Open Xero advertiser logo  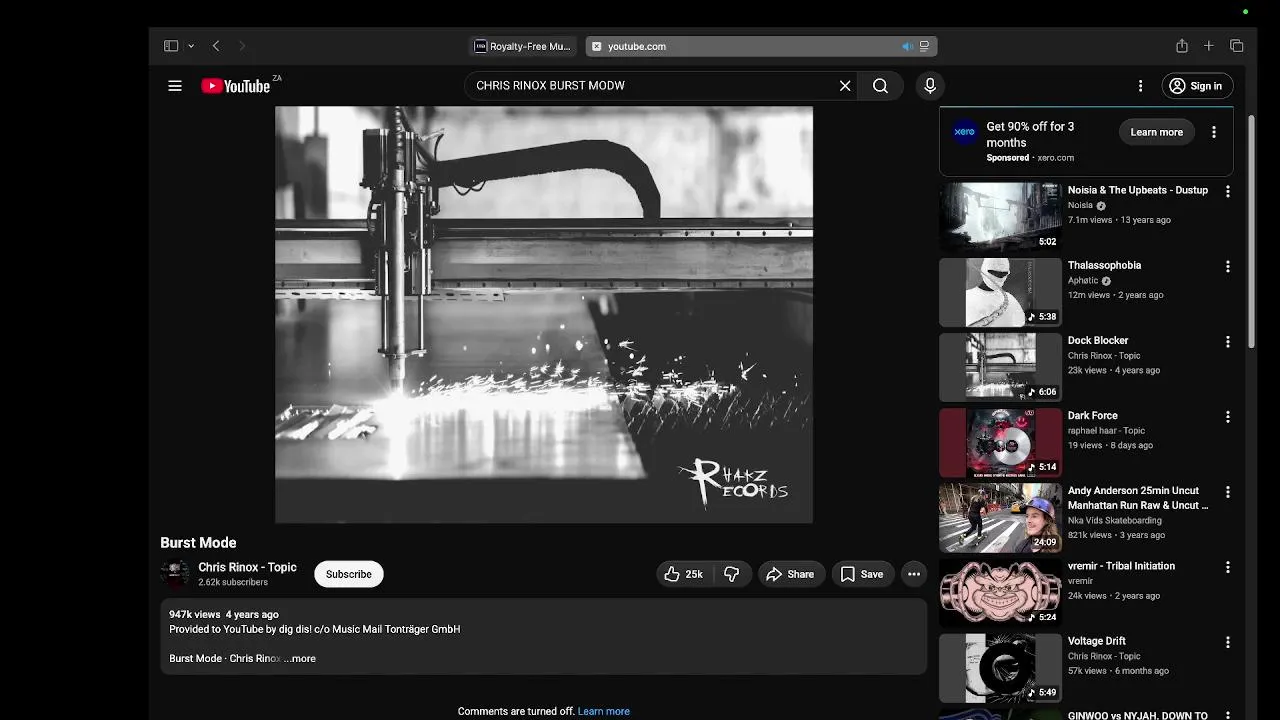coord(964,132)
